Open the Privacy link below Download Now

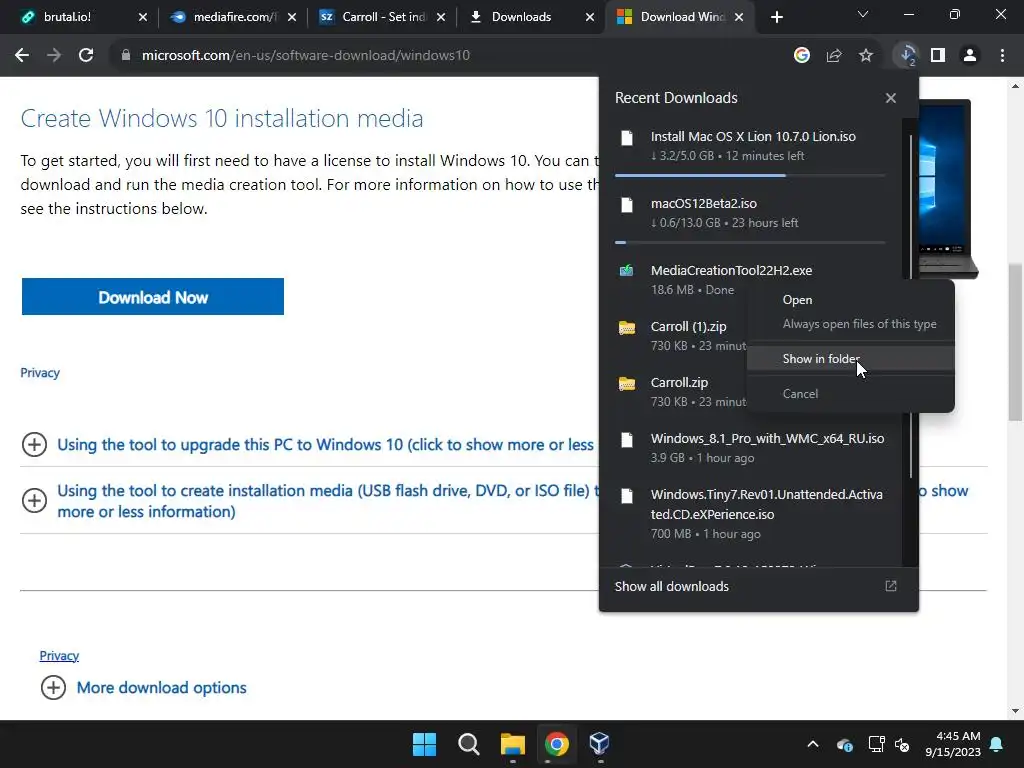click(40, 373)
